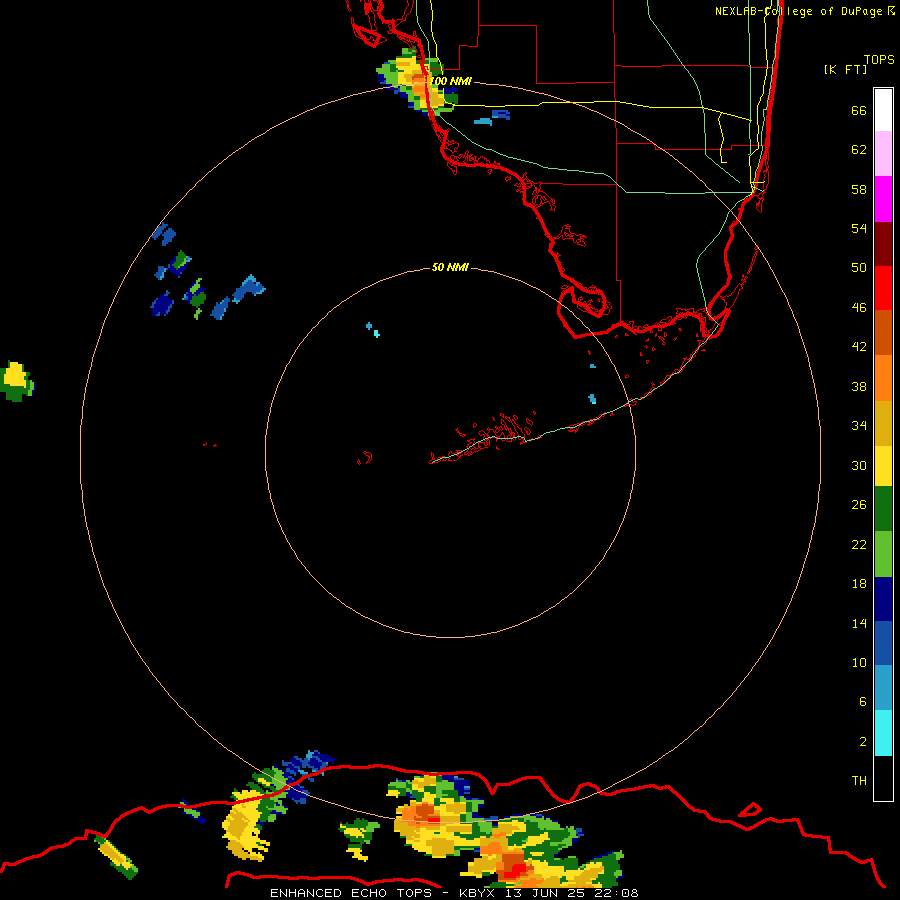Click the white swatch in the tops legend
Screen dimensions: 900x900
click(883, 110)
